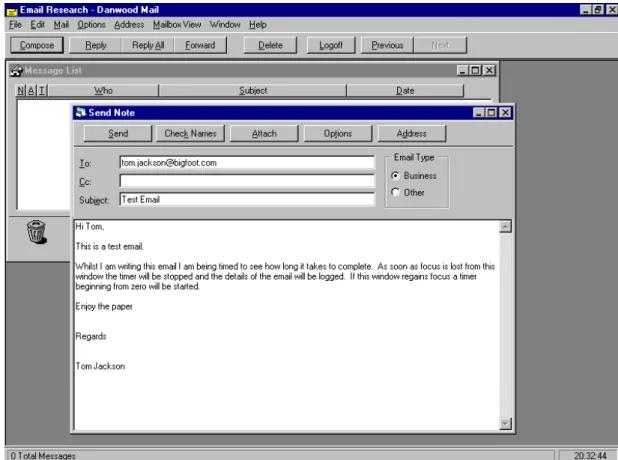Click the 'Hi Tom,' greeting line
The width and height of the screenshot is (618, 460).
click(x=89, y=226)
